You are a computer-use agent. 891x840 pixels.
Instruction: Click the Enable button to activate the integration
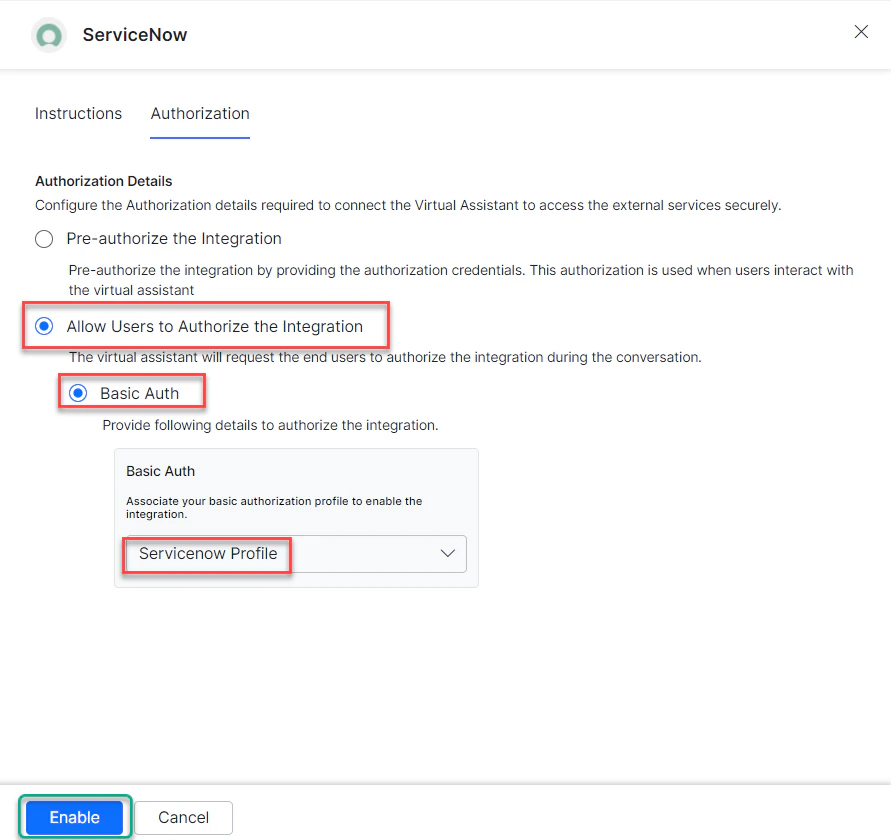(x=74, y=817)
